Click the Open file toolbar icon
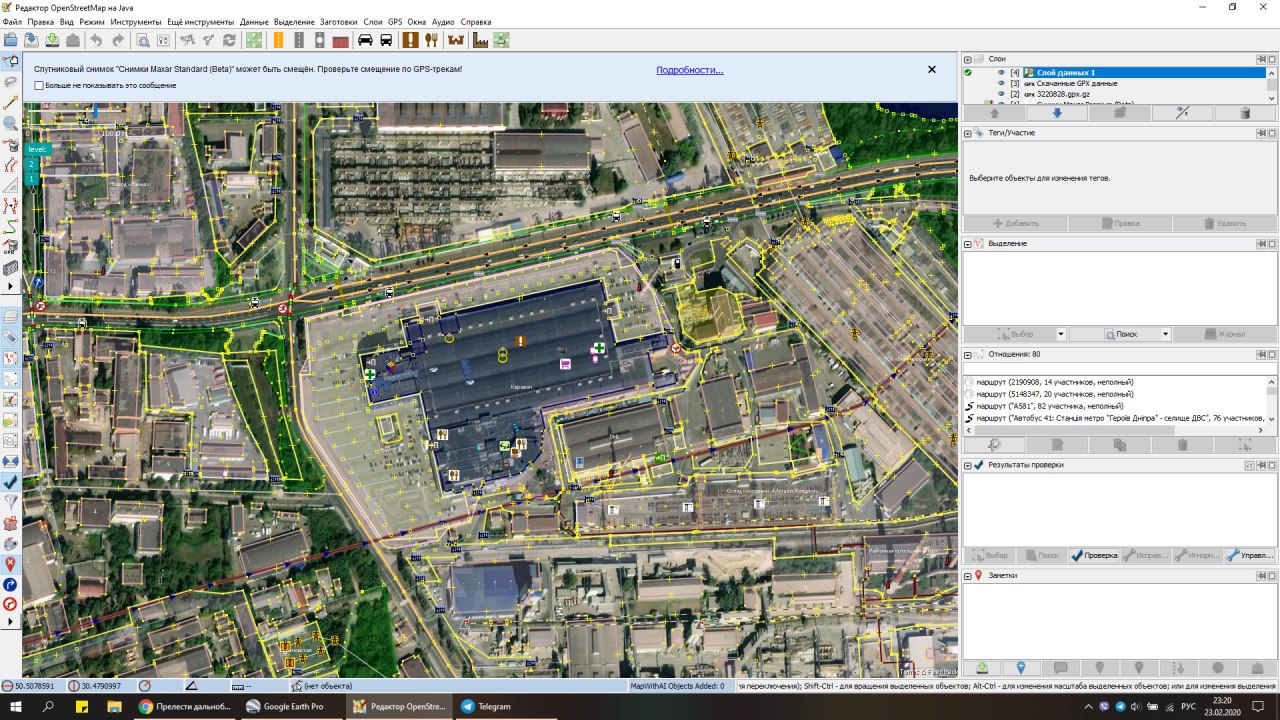The image size is (1280, 720). click(x=11, y=40)
